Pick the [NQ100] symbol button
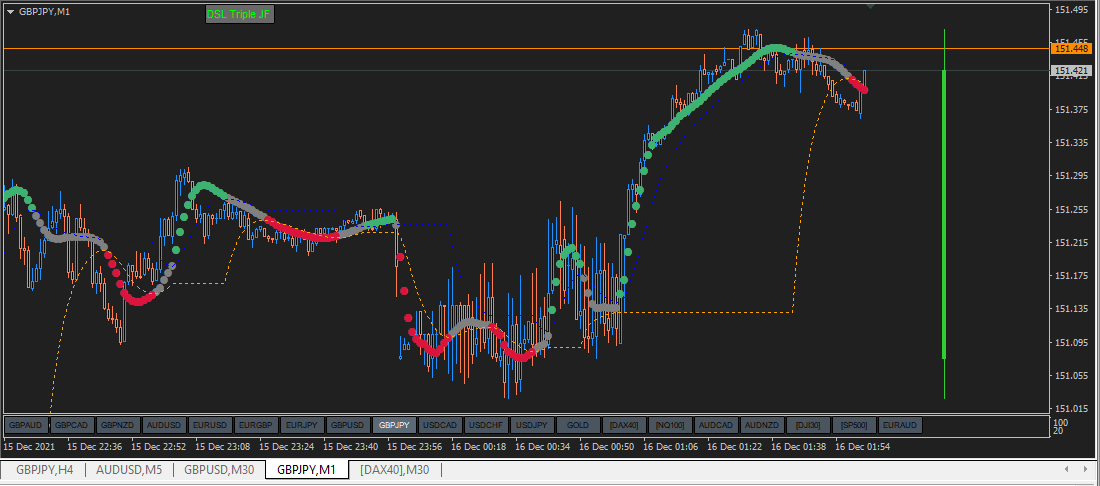The image size is (1100, 486). [x=670, y=425]
